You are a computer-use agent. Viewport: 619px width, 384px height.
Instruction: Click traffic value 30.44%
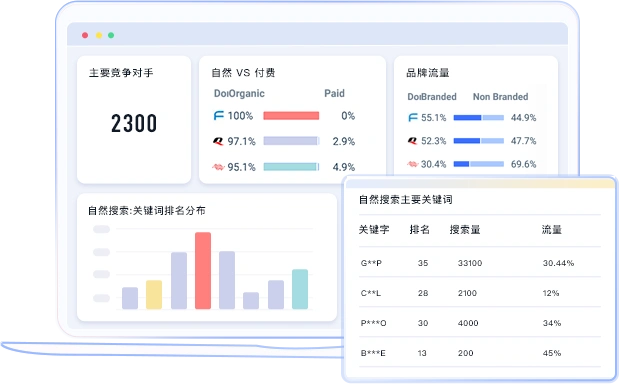pyautogui.click(x=558, y=263)
